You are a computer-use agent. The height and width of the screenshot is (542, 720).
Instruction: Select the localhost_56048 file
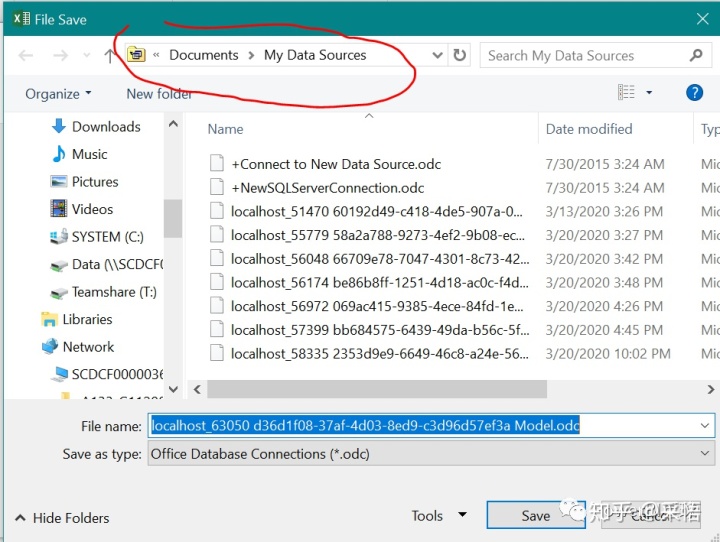click(x=380, y=259)
